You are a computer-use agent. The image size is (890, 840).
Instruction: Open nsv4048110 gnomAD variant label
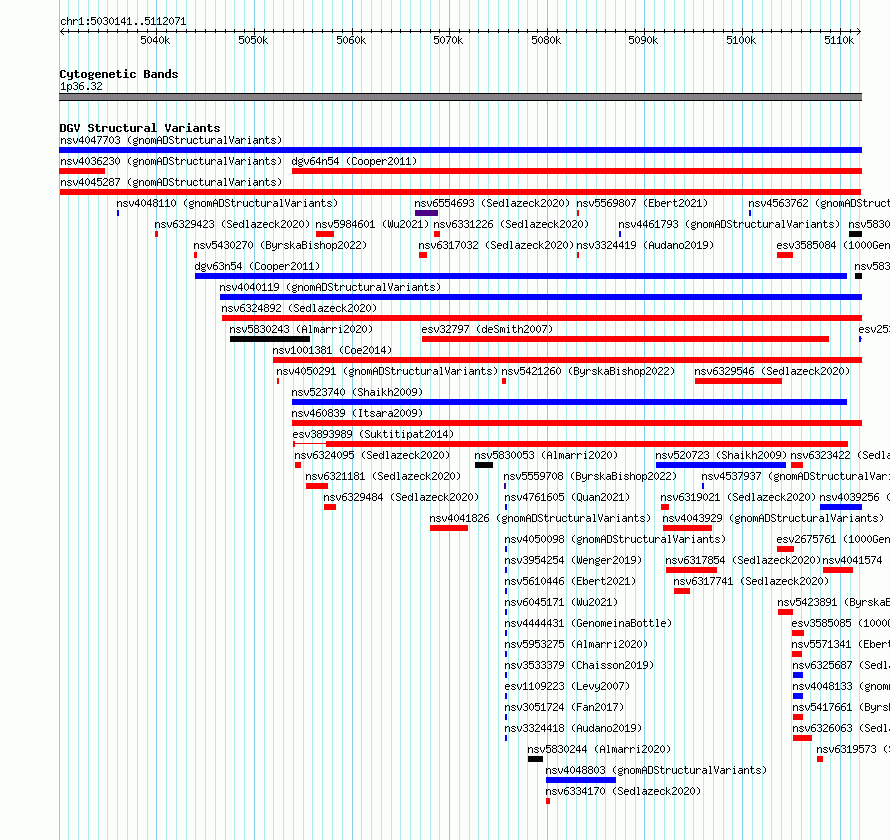[x=227, y=203]
